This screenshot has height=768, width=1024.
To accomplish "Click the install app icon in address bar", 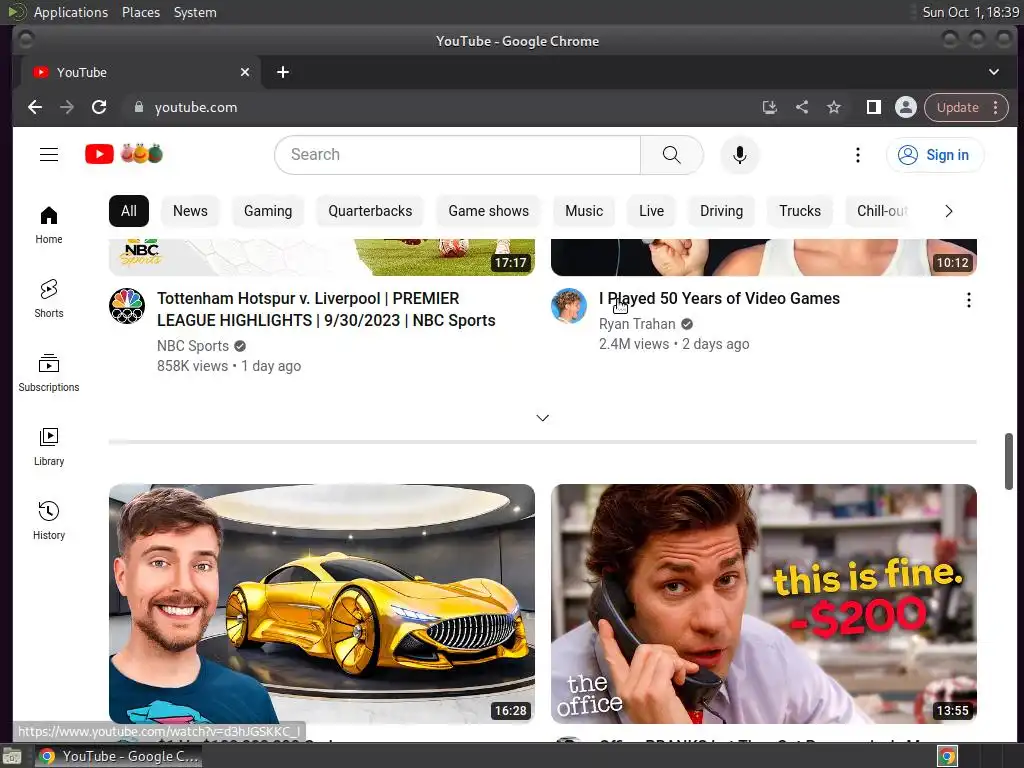I will (x=769, y=107).
